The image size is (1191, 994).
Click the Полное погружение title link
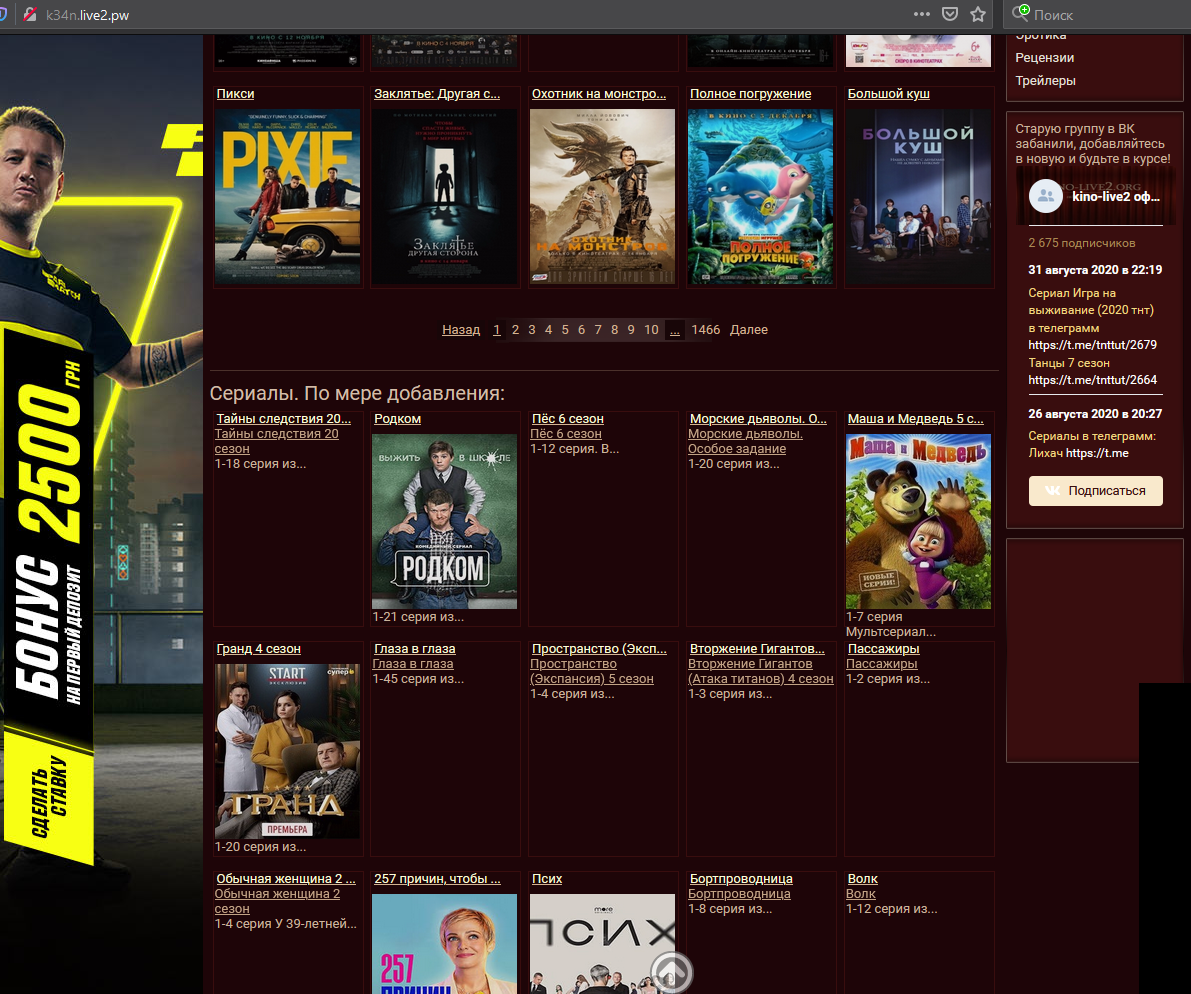tap(750, 94)
